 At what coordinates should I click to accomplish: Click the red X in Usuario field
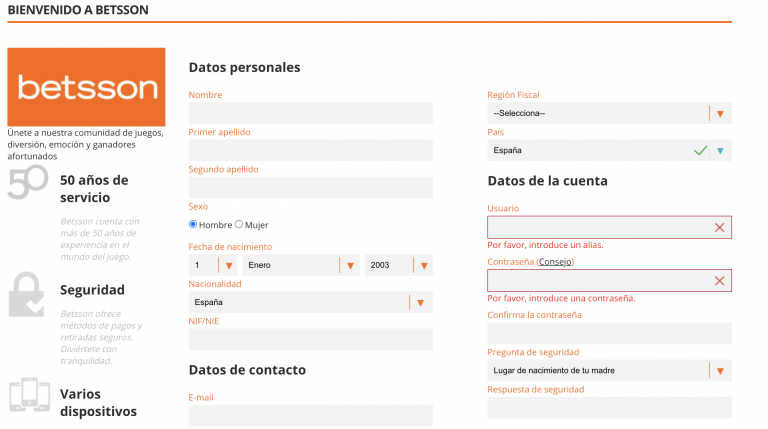pos(719,228)
